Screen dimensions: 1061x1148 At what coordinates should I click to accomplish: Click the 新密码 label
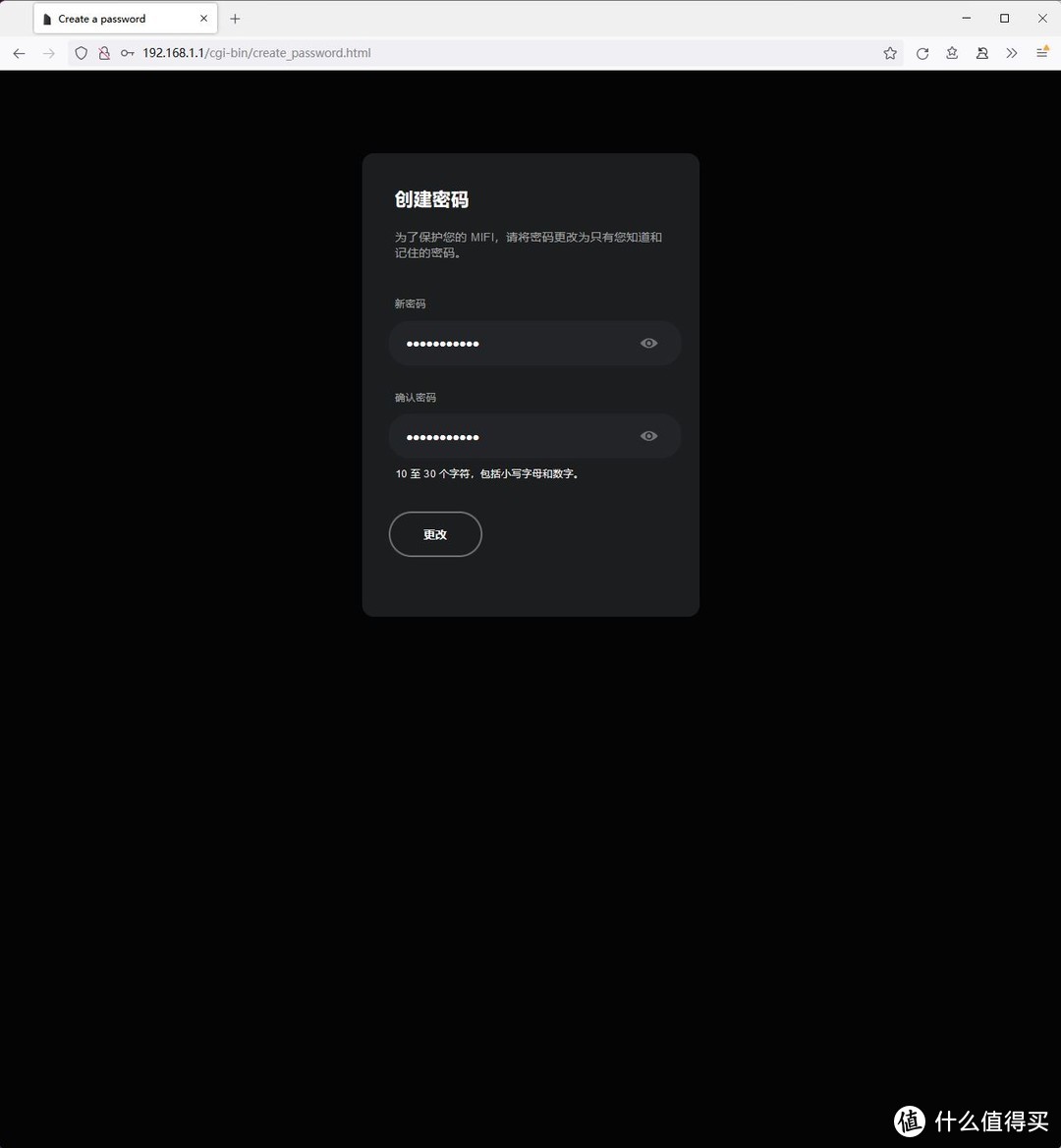[410, 303]
